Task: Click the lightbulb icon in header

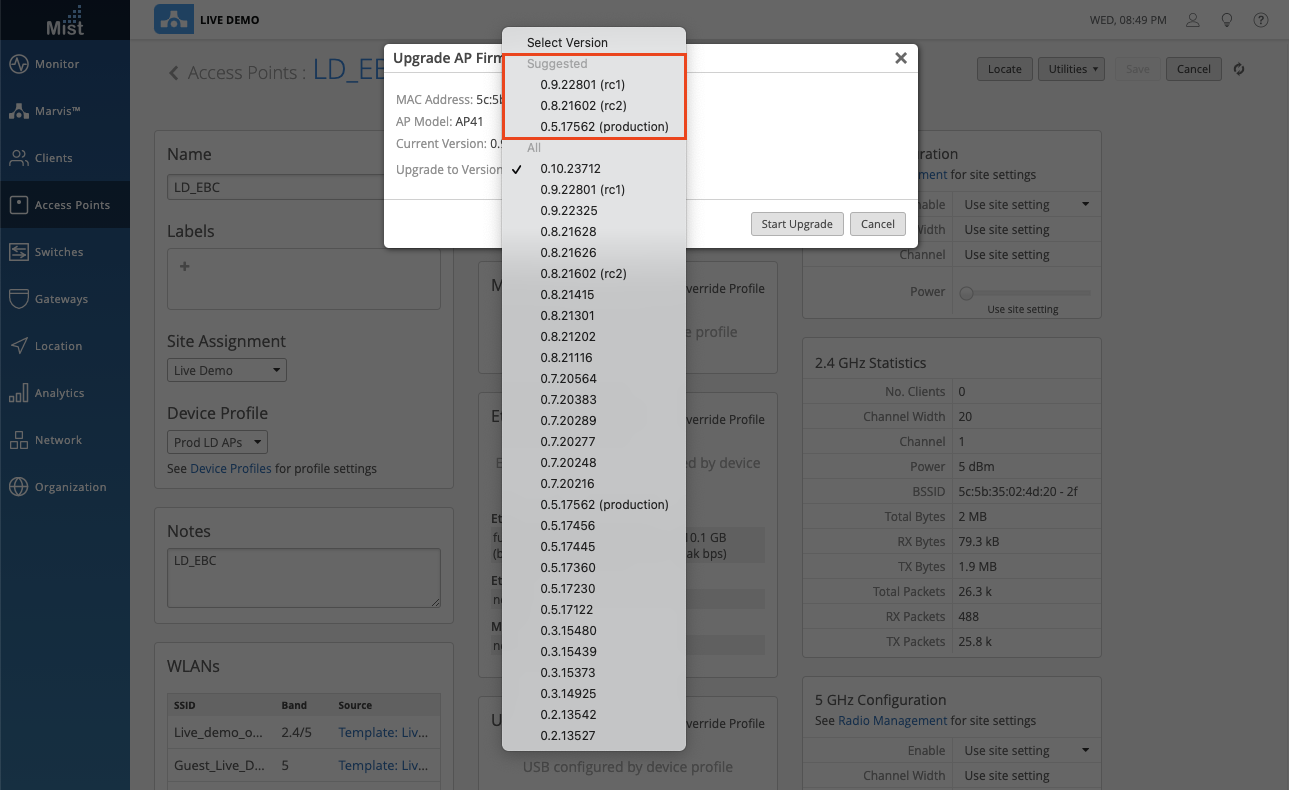Action: [x=1226, y=20]
